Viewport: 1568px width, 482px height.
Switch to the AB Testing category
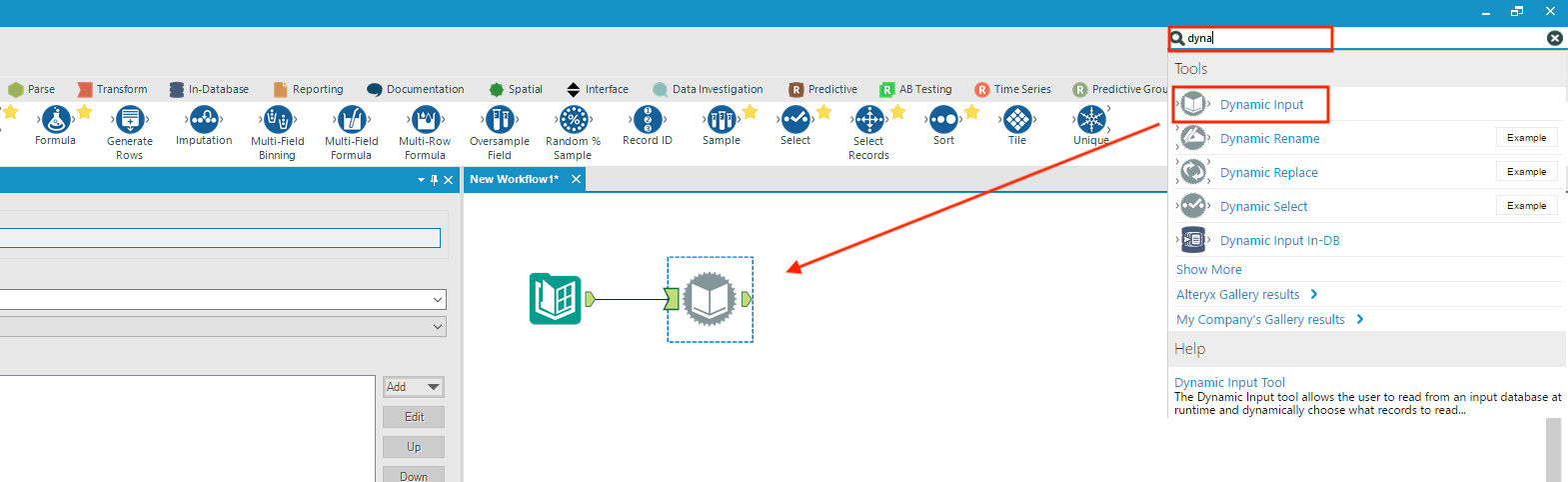pyautogui.click(x=915, y=89)
